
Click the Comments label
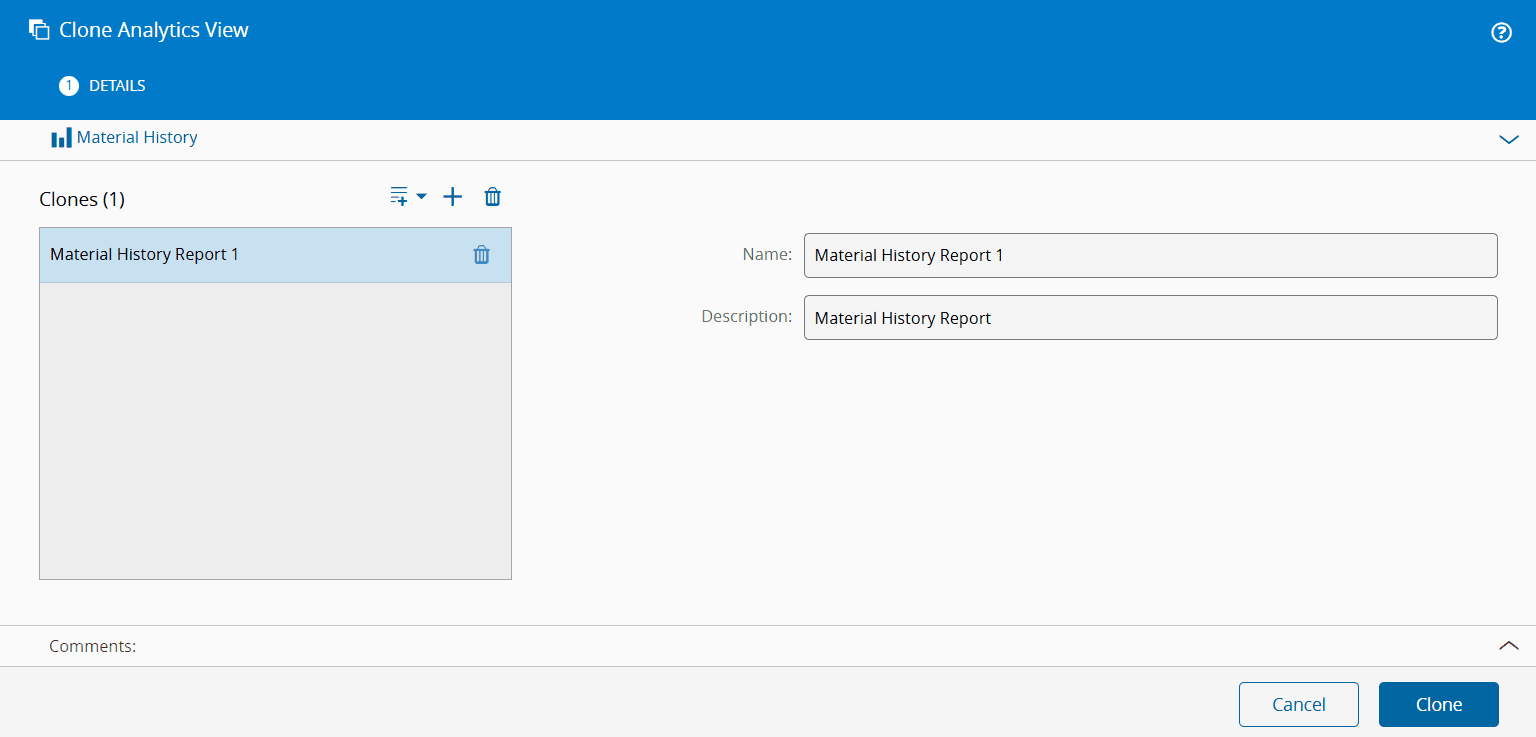(x=92, y=645)
